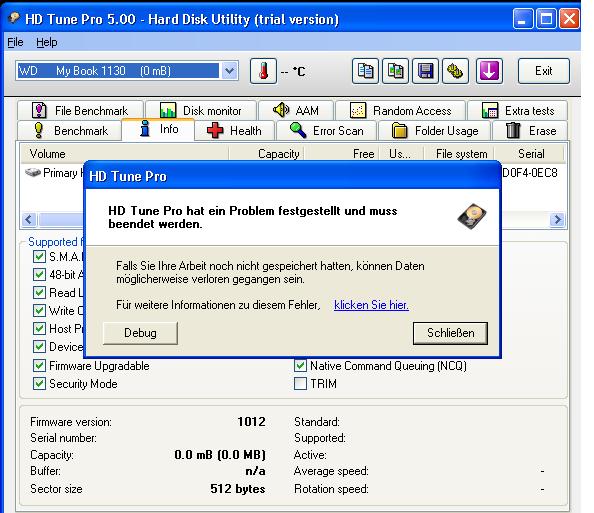Switch to the Disk monitor tab
Image resolution: width=594 pixels, height=513 pixels.
tap(201, 111)
